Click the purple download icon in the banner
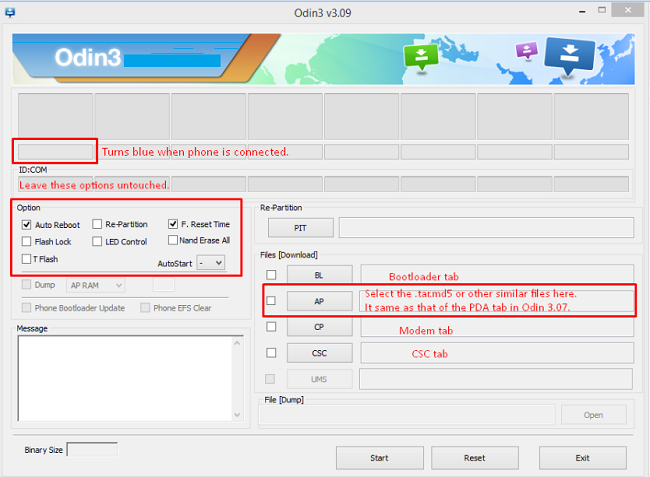This screenshot has height=477, width=650. pos(526,51)
